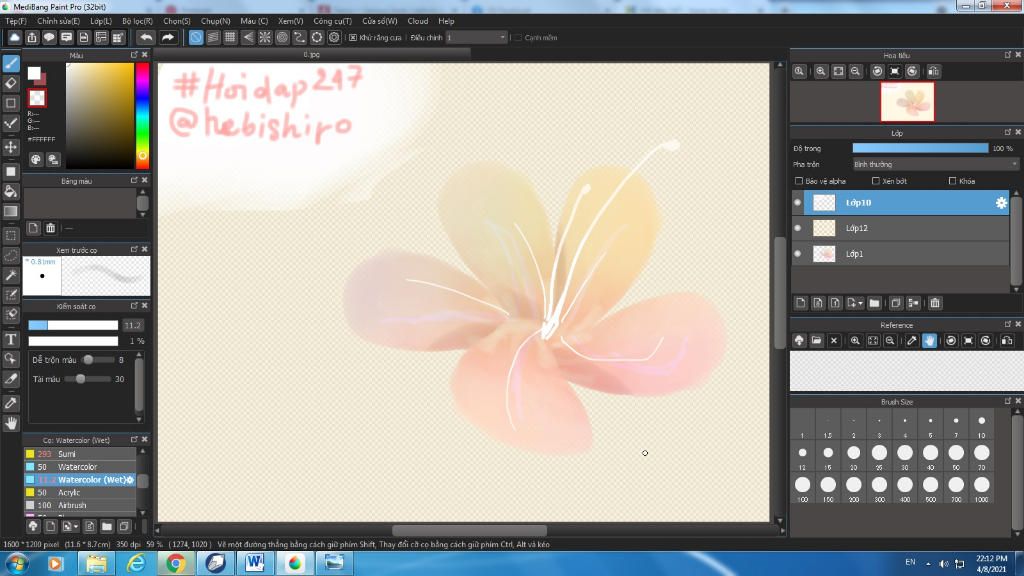
Task: Adjust the Độ trong opacity slider
Action: pyautogui.click(x=920, y=148)
